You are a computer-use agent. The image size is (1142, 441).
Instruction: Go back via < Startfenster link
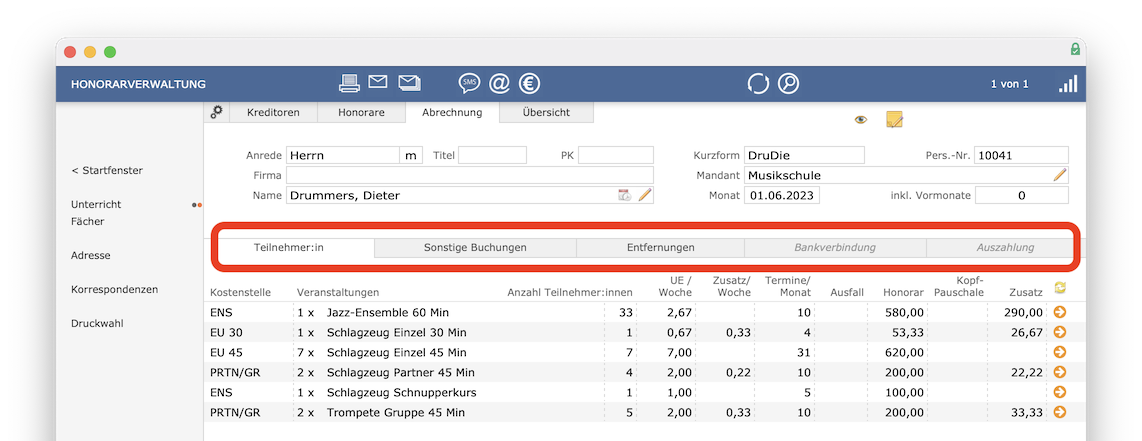coord(107,170)
